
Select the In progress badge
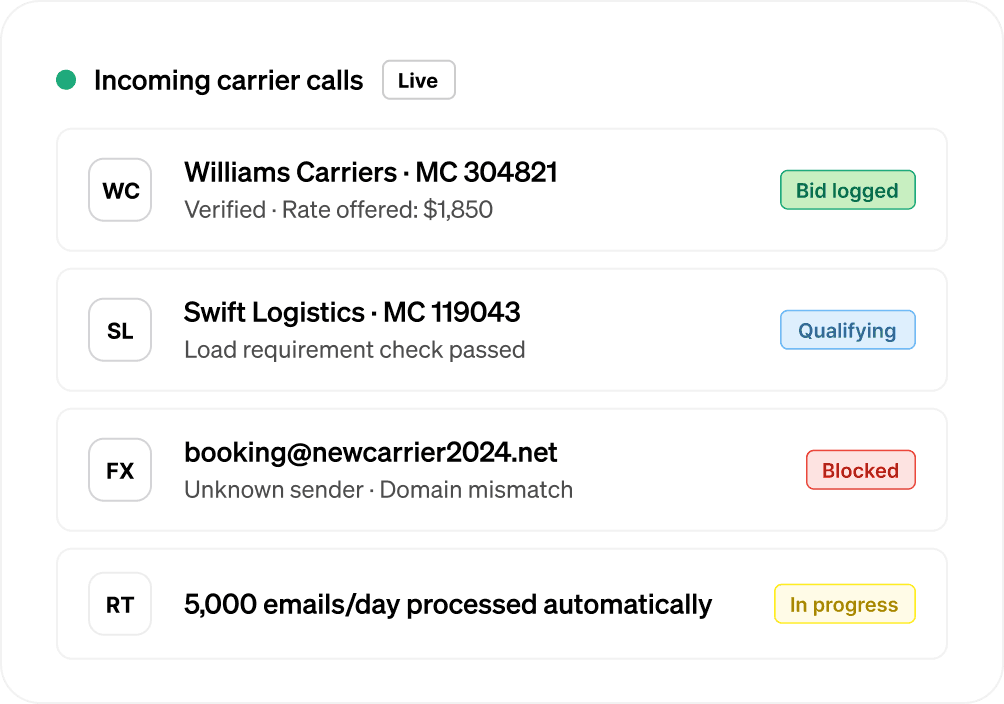[x=845, y=604]
